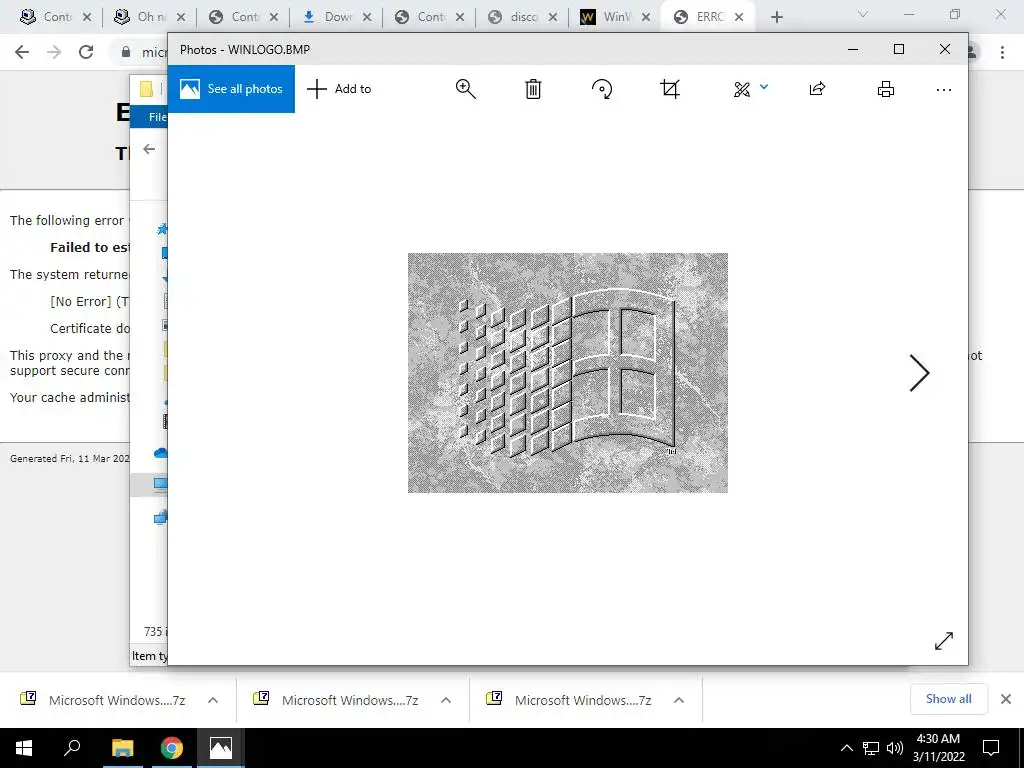Click site lock icon in address bar
Screen dimensions: 1024x768
click(125, 52)
